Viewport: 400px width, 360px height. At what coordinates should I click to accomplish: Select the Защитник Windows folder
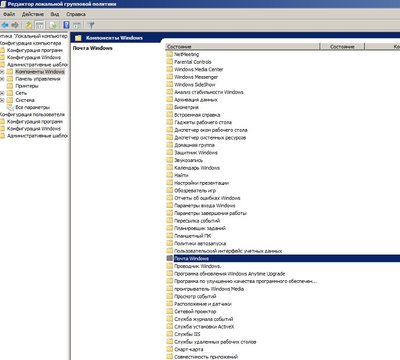pyautogui.click(x=196, y=153)
